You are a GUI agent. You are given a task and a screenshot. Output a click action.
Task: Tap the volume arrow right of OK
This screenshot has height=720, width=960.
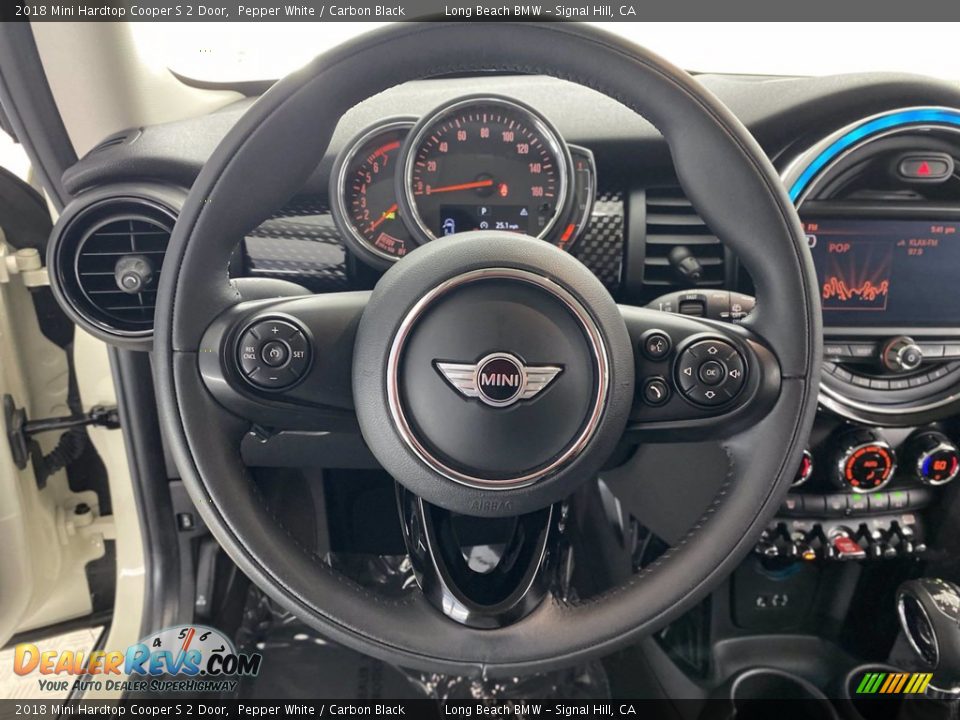[x=735, y=373]
